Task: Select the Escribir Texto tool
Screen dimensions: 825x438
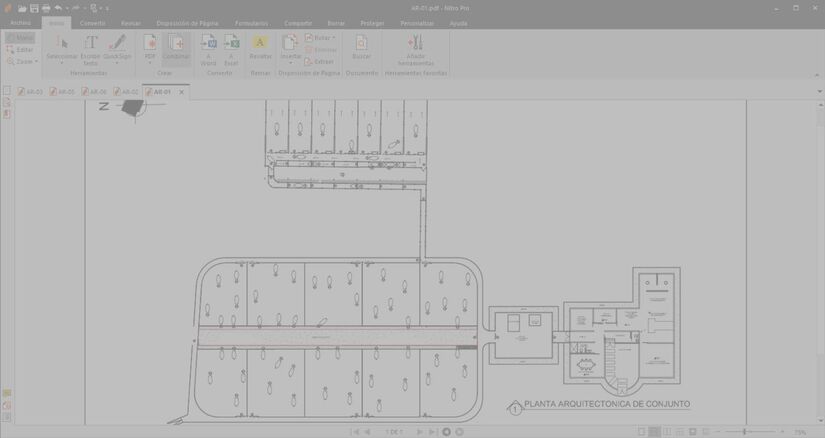Action: pyautogui.click(x=90, y=48)
